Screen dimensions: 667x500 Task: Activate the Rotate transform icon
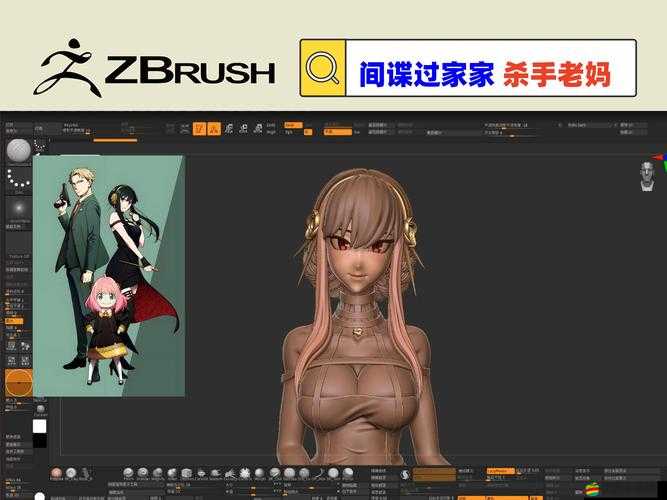tap(258, 129)
